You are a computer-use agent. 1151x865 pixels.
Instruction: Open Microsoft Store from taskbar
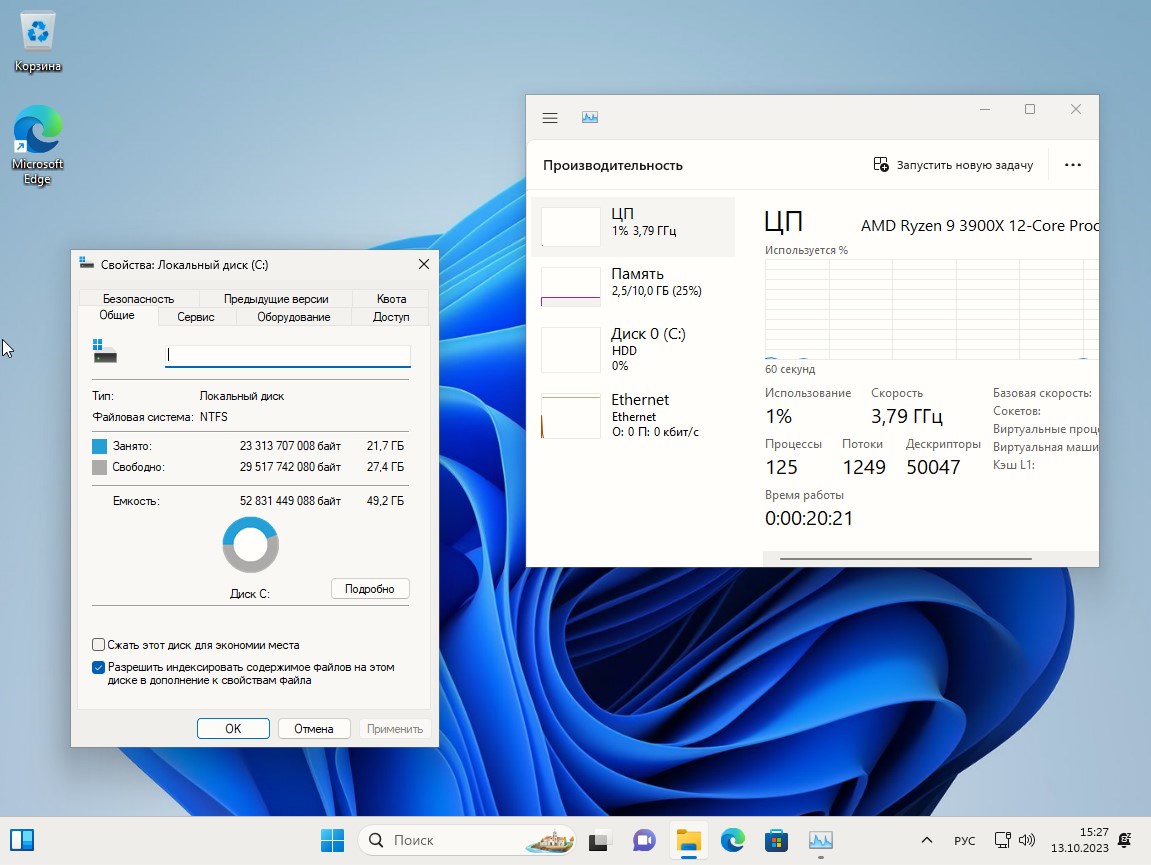pos(776,840)
